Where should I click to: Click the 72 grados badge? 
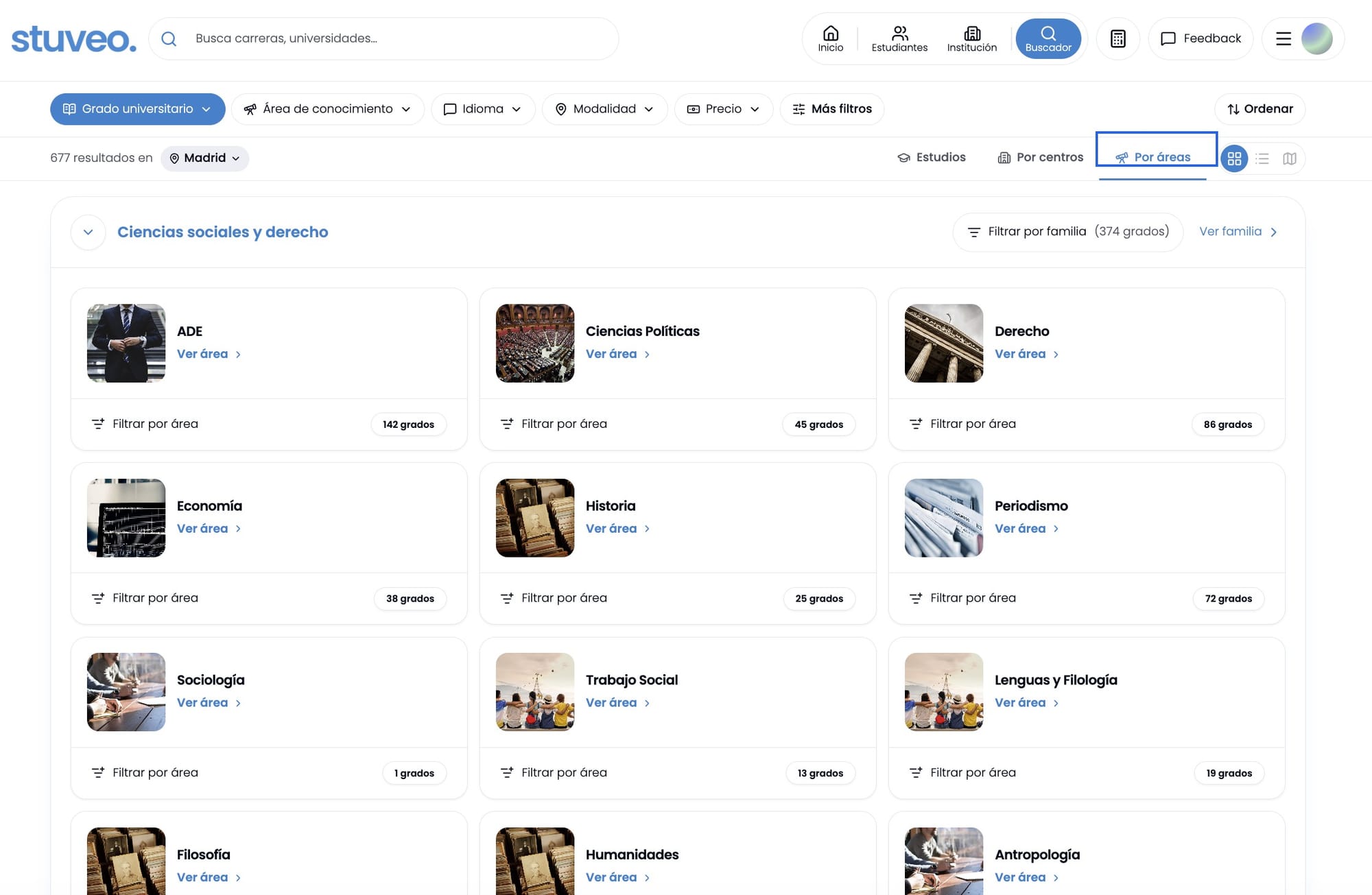coord(1229,599)
